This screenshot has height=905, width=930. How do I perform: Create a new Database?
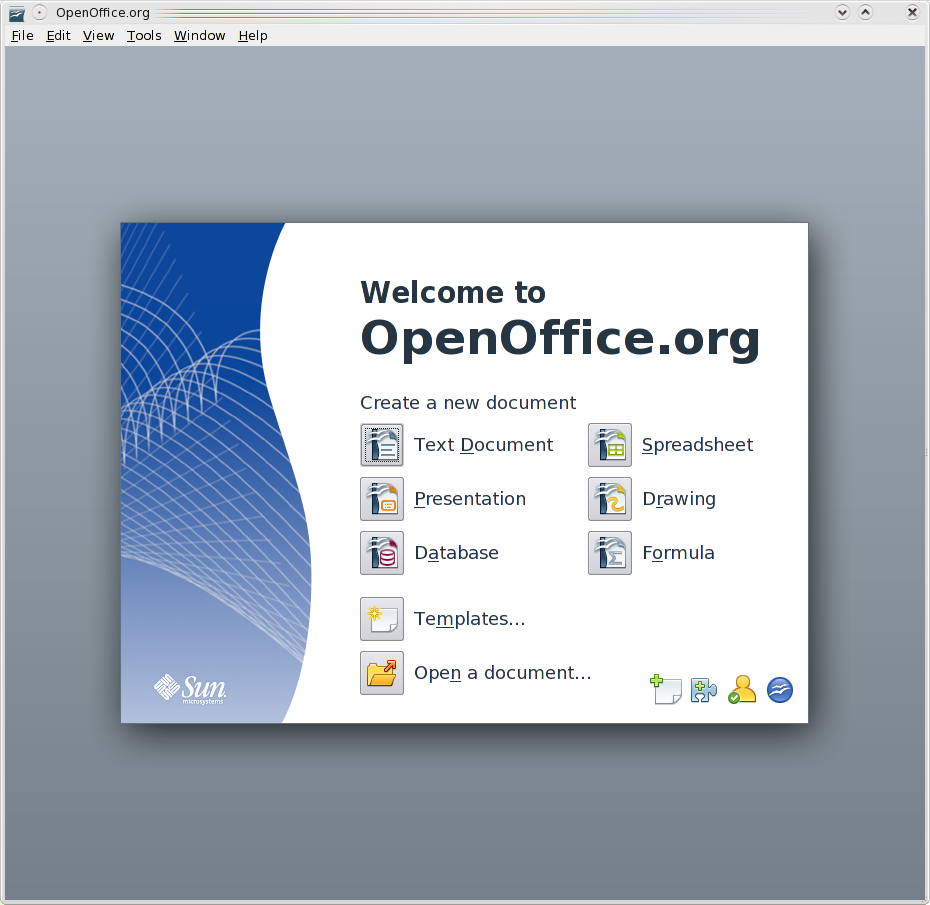tap(382, 553)
